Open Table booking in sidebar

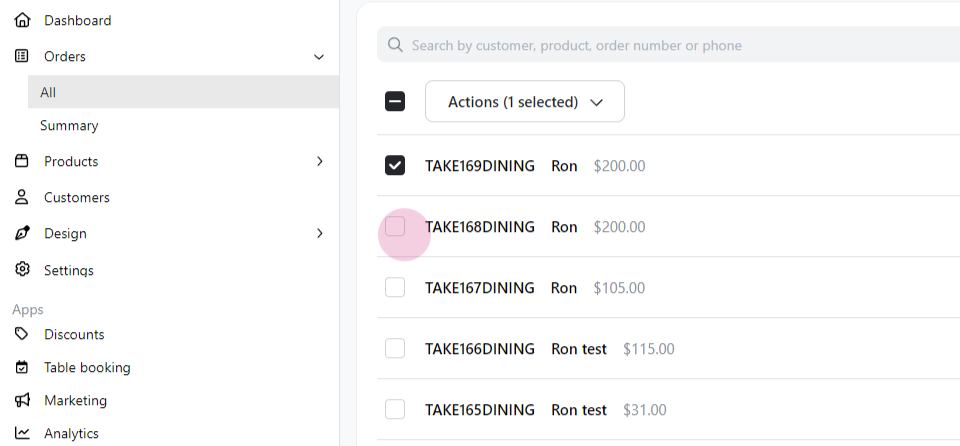(87, 368)
